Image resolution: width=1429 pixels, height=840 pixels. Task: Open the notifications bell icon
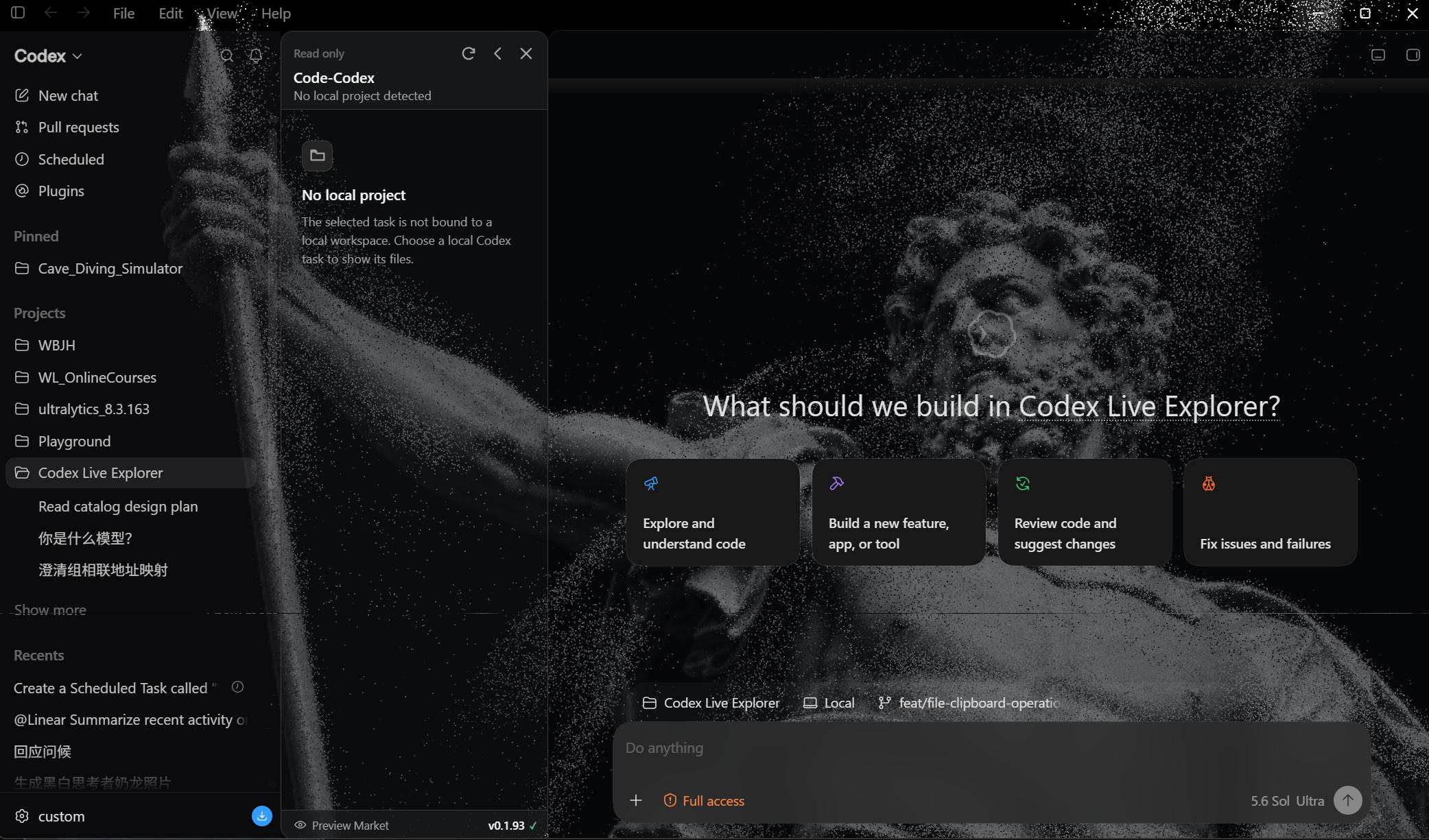(256, 56)
